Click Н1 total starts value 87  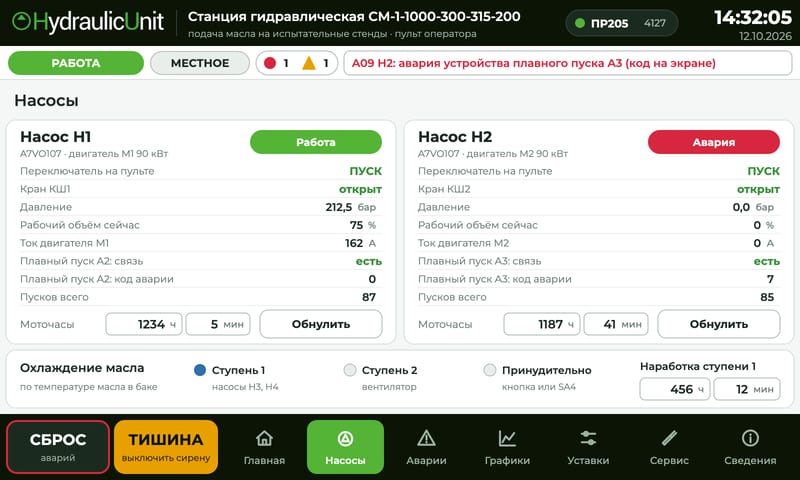[x=369, y=297]
